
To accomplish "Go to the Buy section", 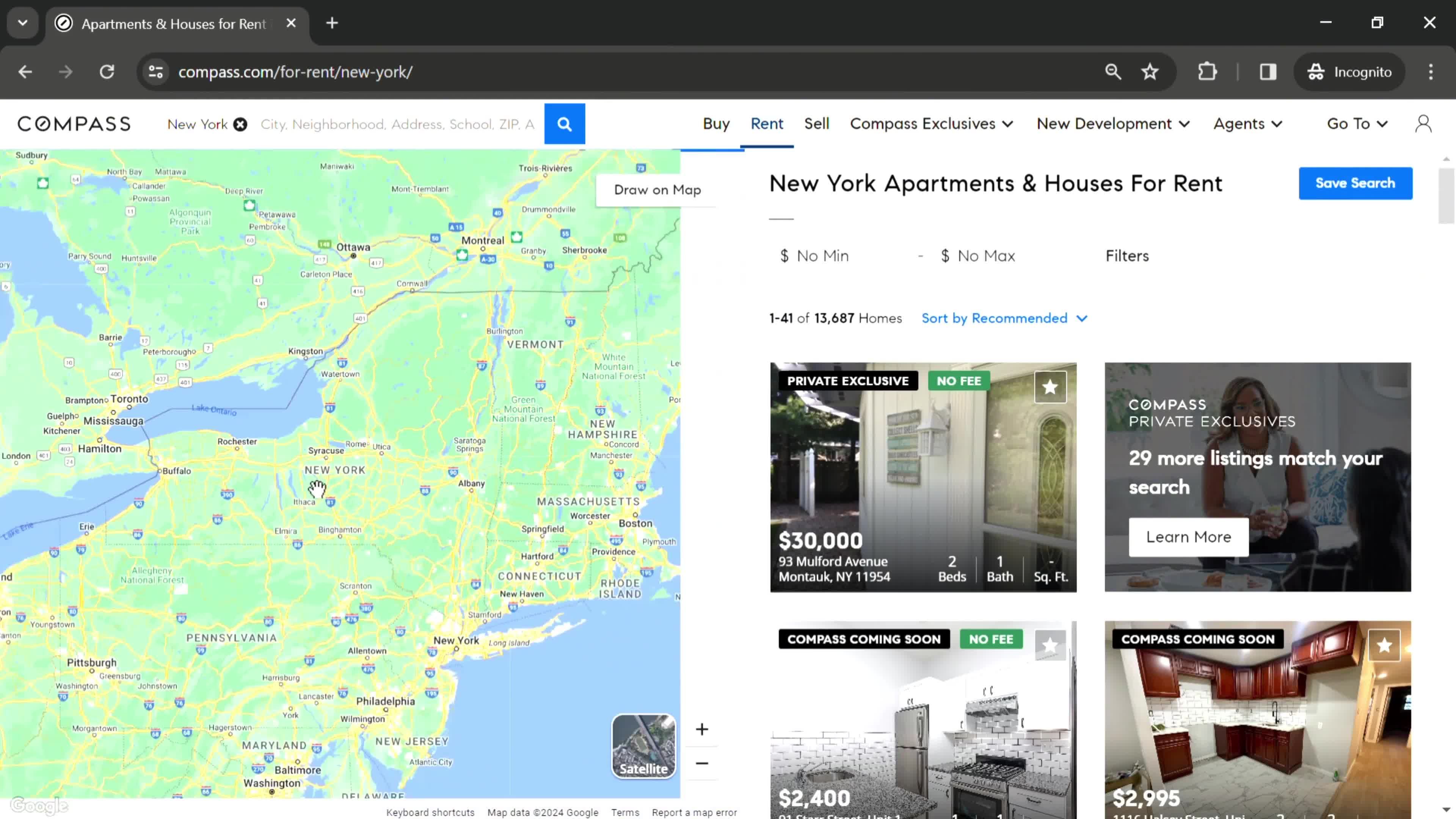I will [x=716, y=124].
